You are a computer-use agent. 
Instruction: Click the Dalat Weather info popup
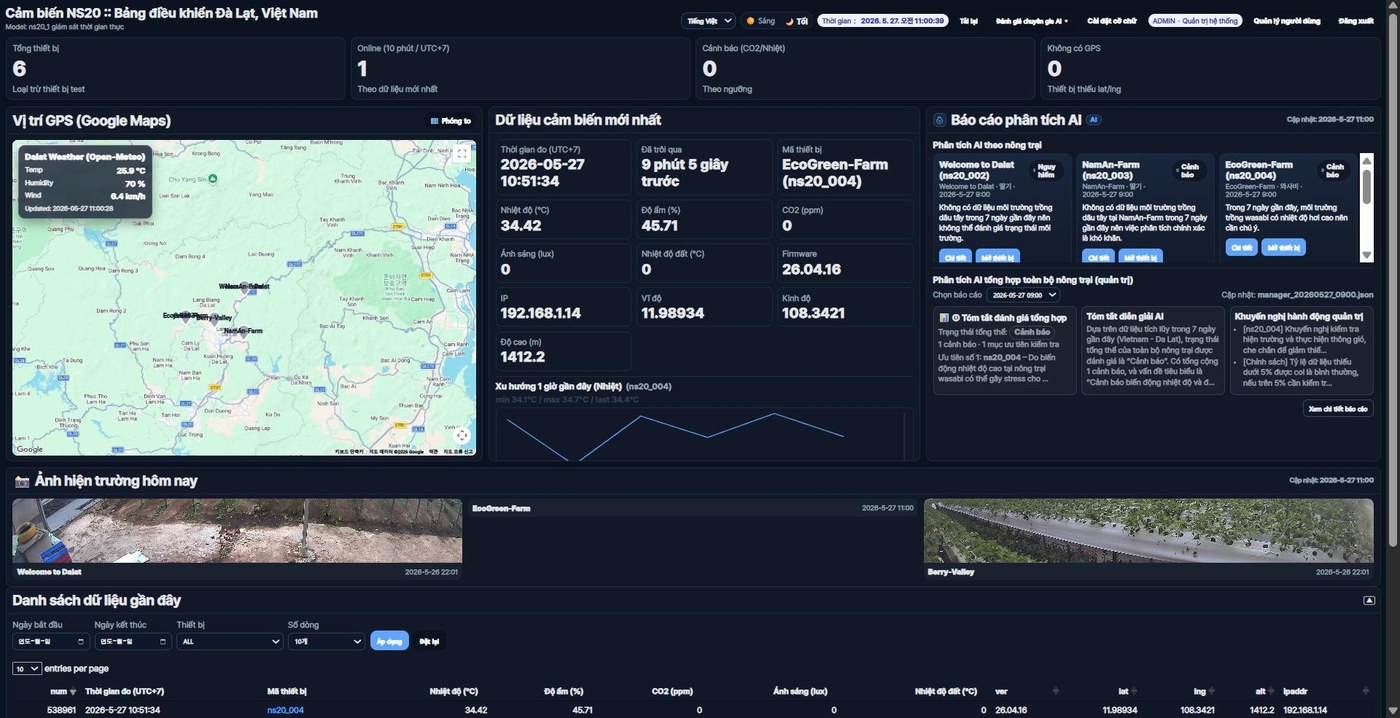pyautogui.click(x=85, y=182)
